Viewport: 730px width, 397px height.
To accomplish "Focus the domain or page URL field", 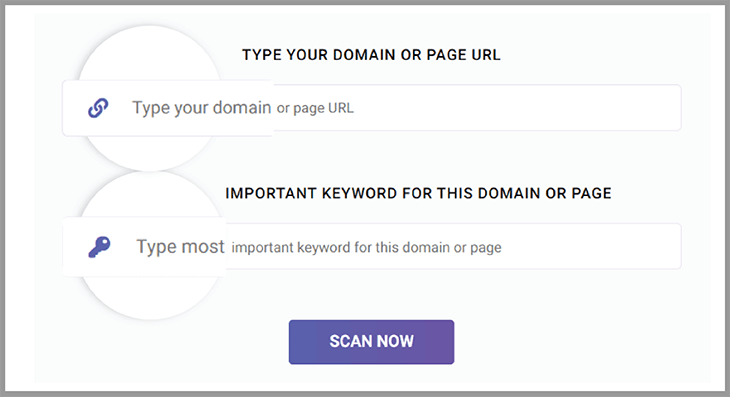I will tap(372, 108).
